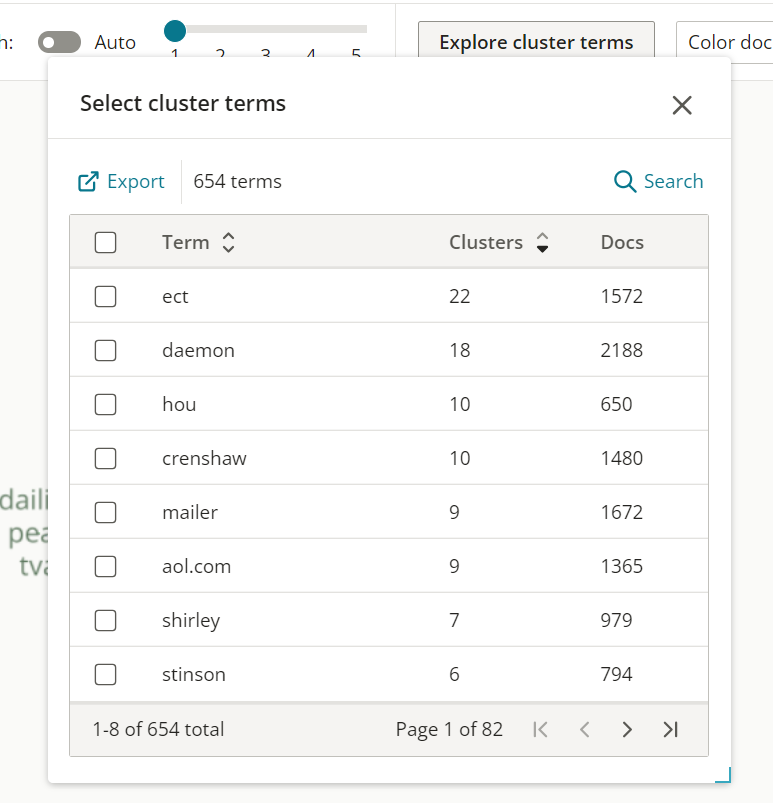The height and width of the screenshot is (803, 773).
Task: Tick the checkbox for stinson
Action: coord(105,674)
